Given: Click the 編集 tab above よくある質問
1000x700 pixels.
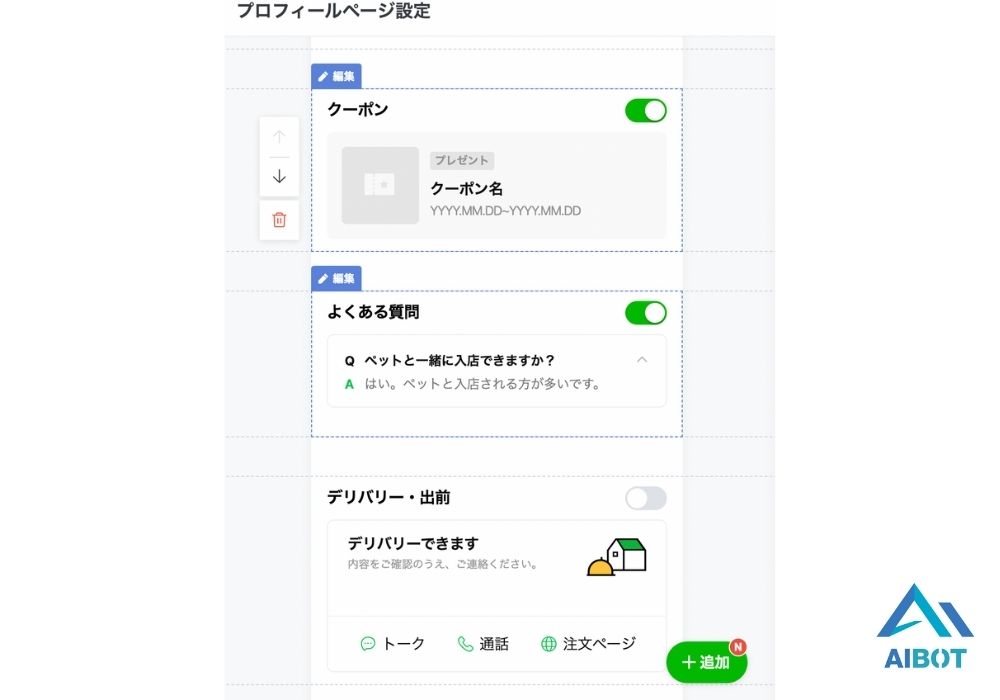Looking at the screenshot, I should (336, 278).
